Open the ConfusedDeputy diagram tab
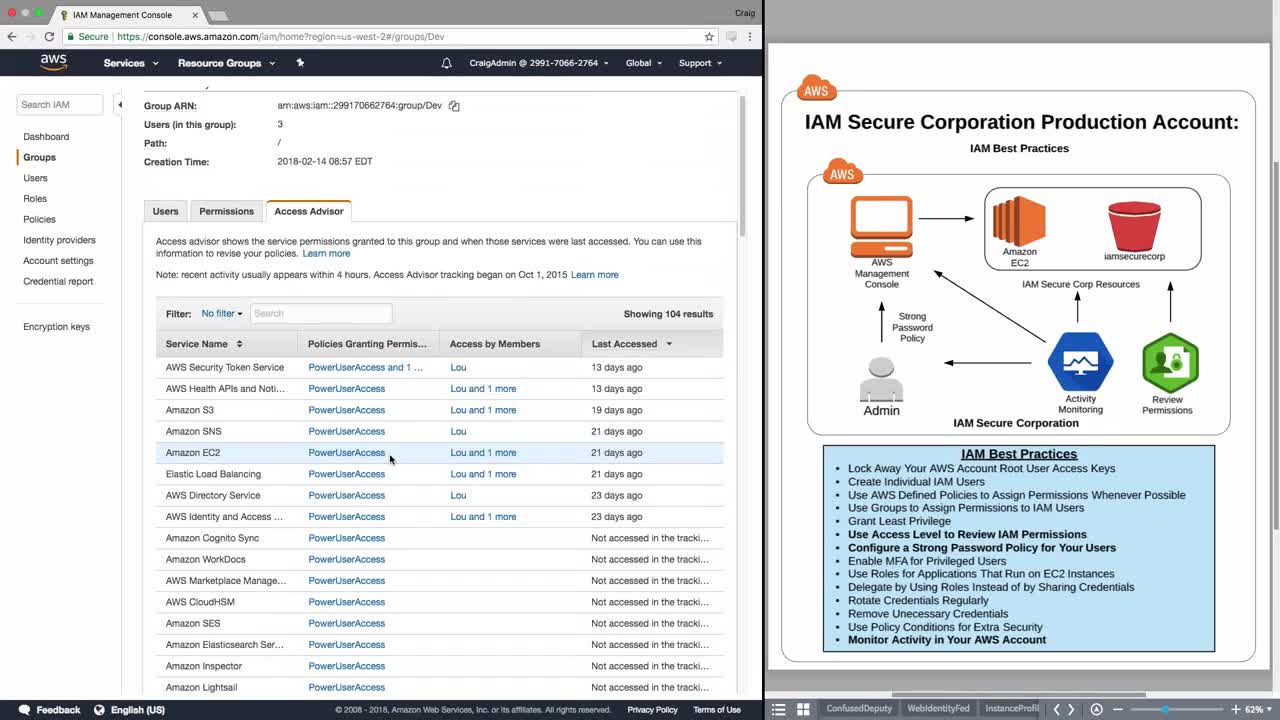Screen dimensions: 1280x720 (858, 709)
